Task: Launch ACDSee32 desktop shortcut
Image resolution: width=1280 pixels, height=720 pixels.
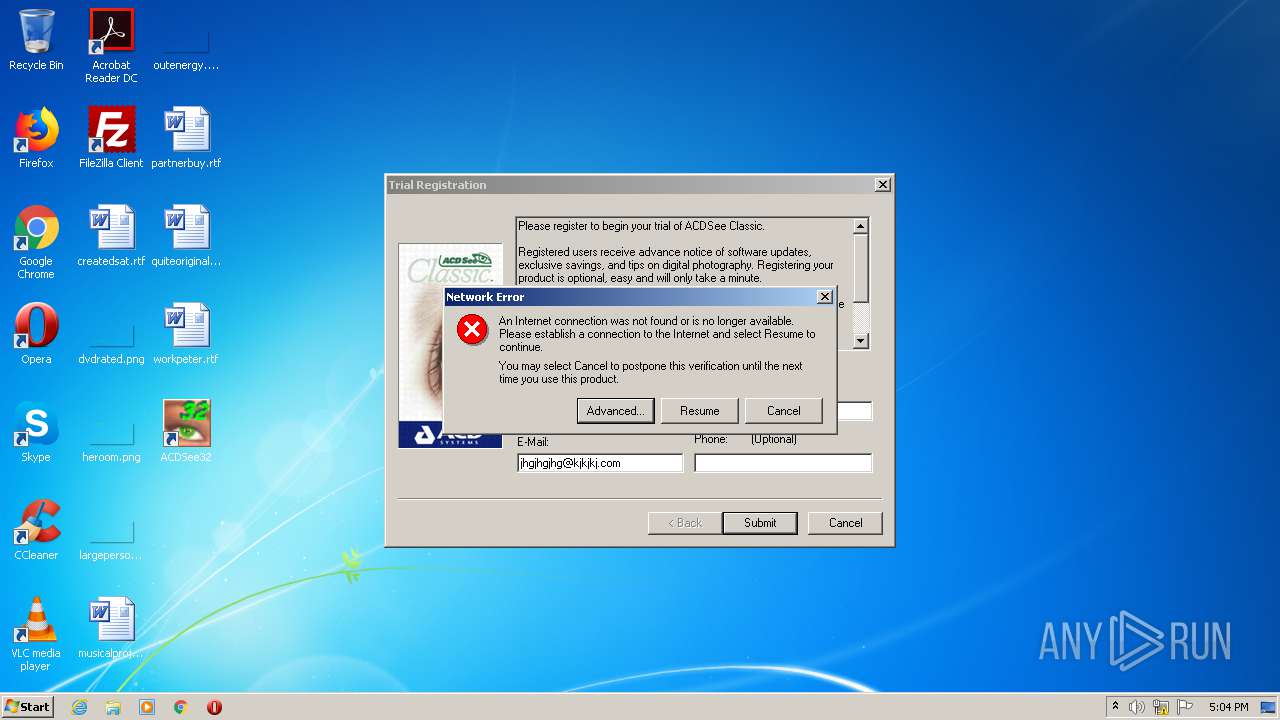Action: click(186, 432)
